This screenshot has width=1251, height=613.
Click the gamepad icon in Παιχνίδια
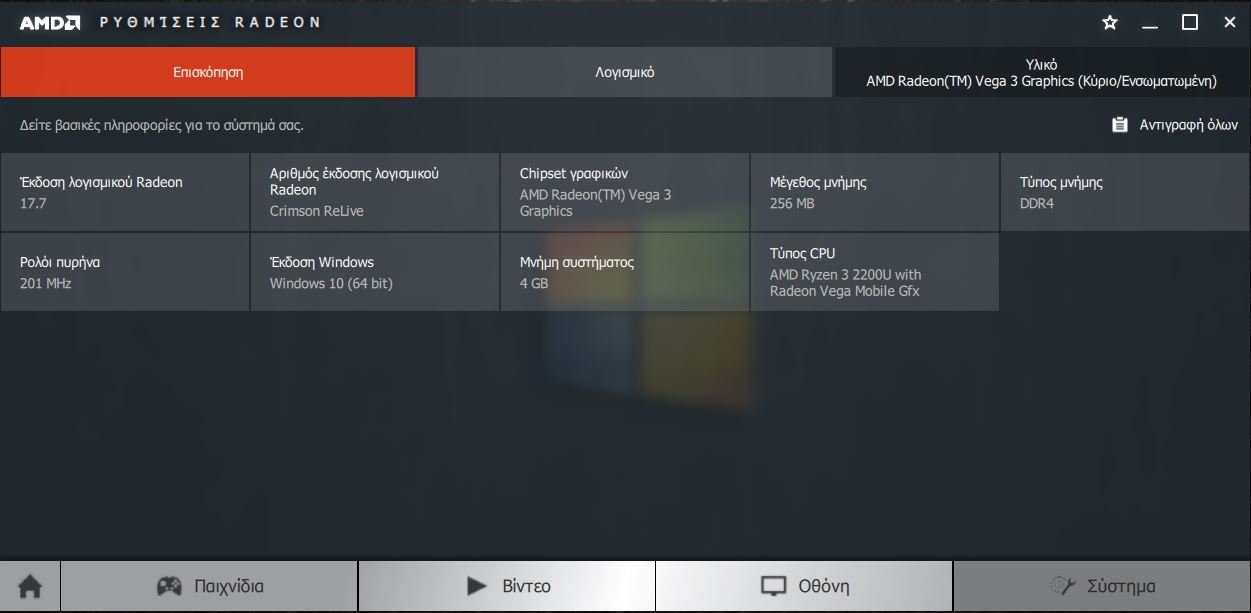[170, 586]
